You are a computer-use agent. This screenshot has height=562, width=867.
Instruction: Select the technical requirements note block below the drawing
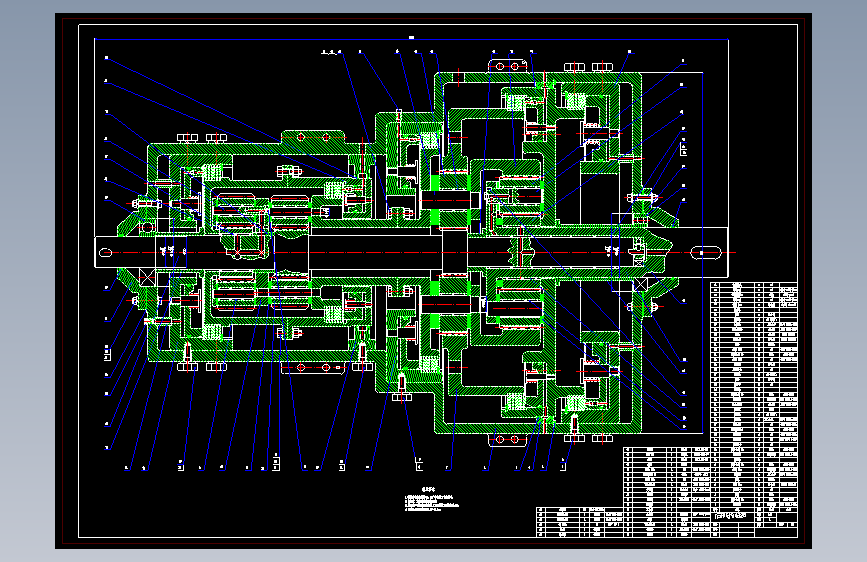coord(431,499)
